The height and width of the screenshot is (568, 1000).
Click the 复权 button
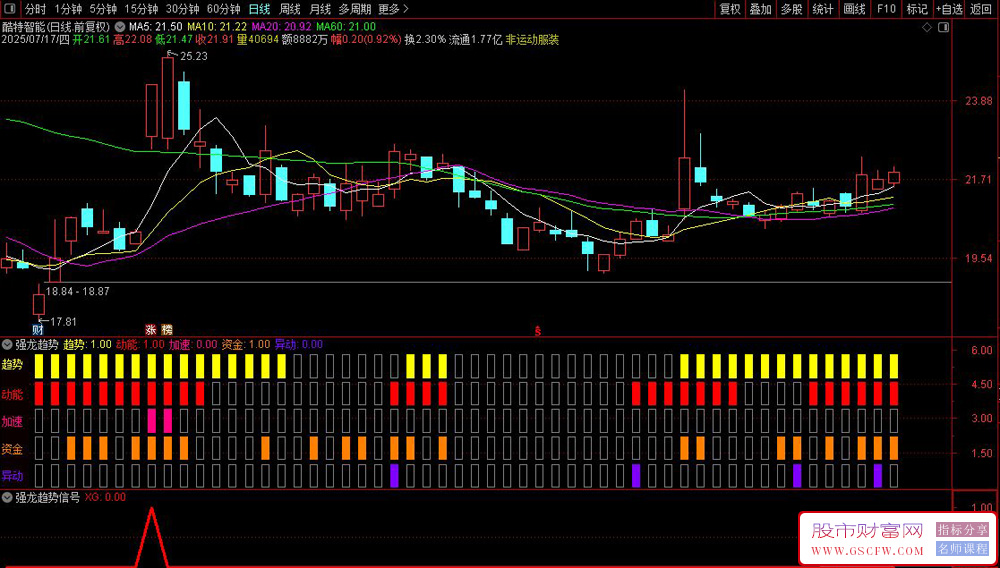point(730,9)
